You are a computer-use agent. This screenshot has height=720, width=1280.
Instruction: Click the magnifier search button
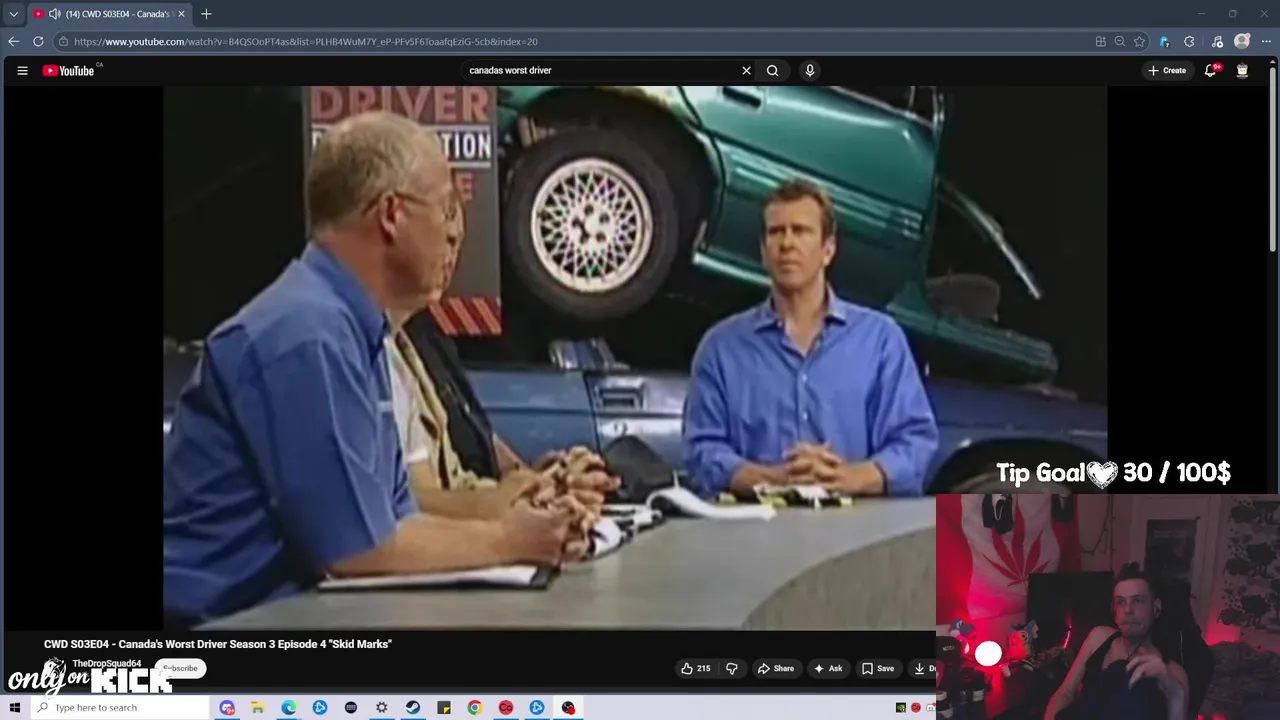pos(772,70)
